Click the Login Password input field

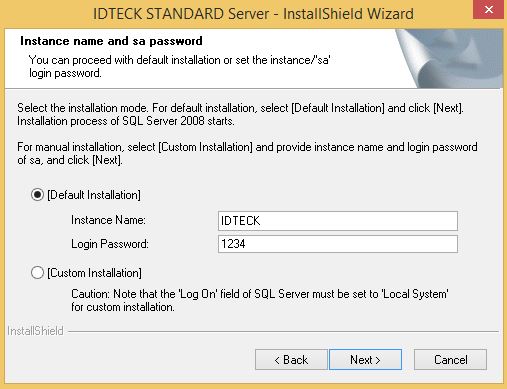pos(338,244)
